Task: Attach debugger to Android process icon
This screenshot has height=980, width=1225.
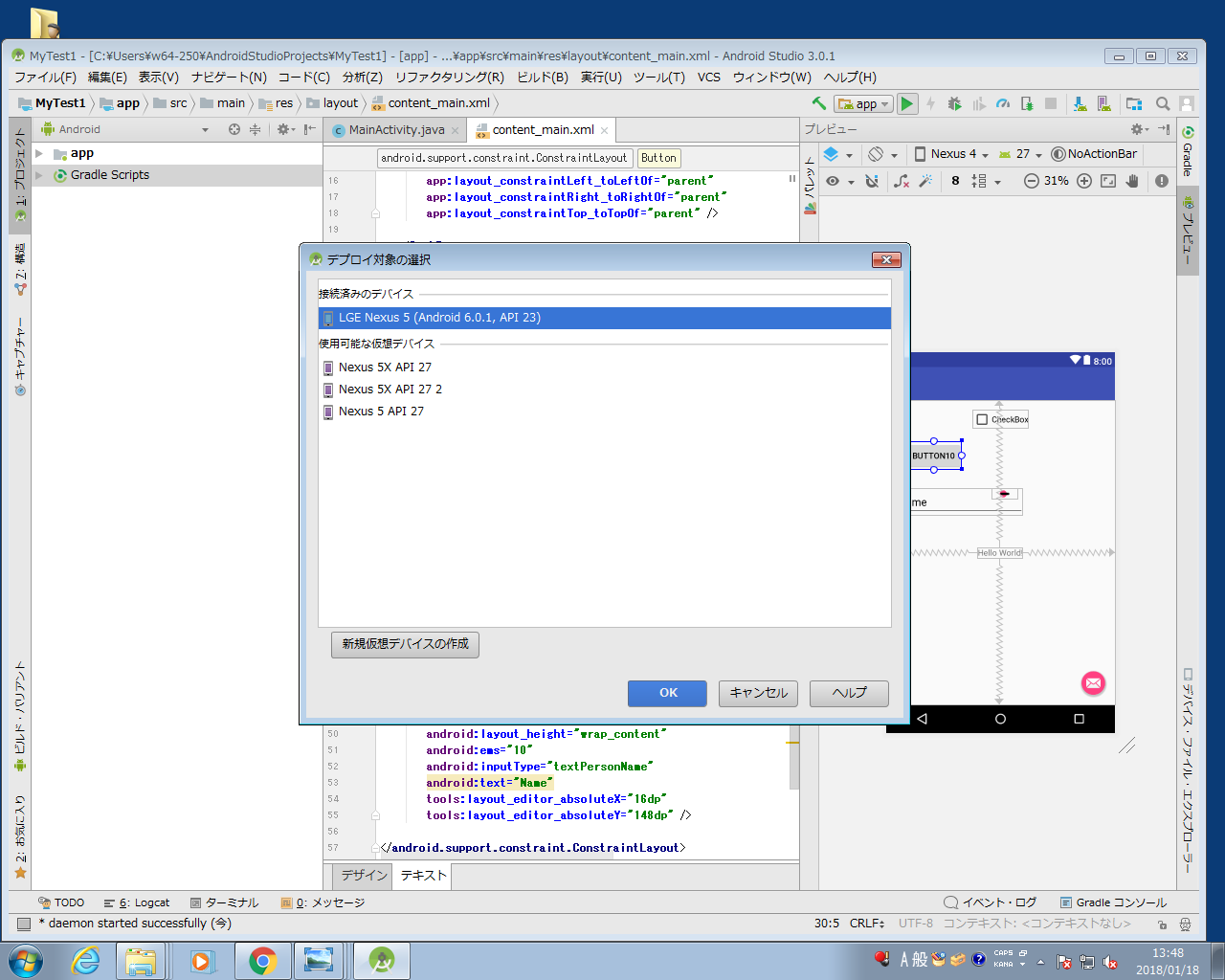Action: pos(1027,103)
